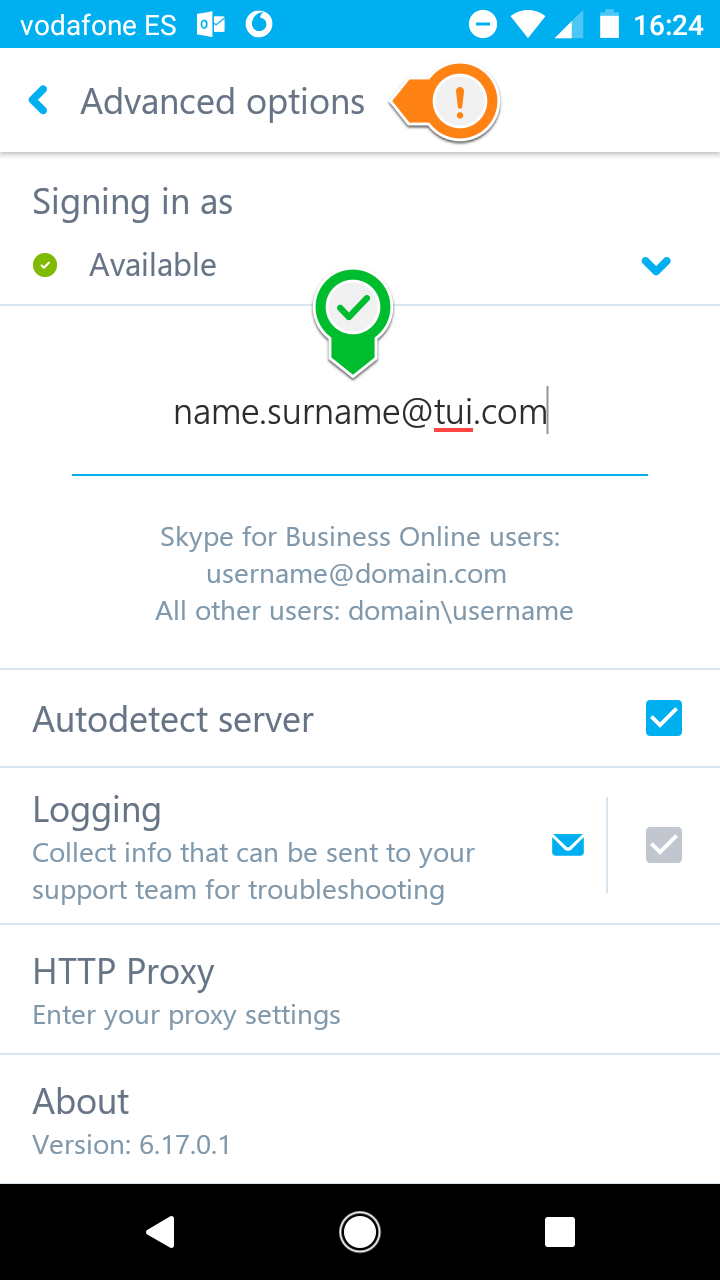Uncheck the Autodetect server checkbox
The height and width of the screenshot is (1280, 720).
pyautogui.click(x=664, y=719)
